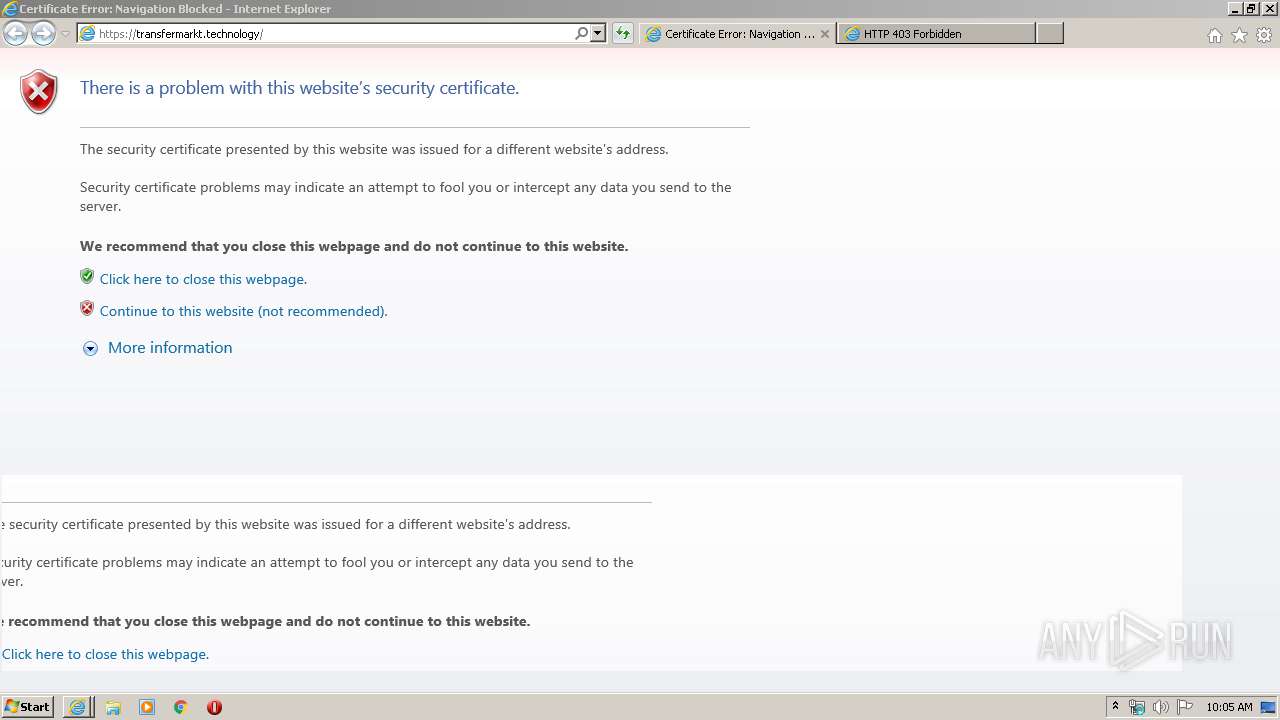Open a new blank tab

[x=1049, y=34]
